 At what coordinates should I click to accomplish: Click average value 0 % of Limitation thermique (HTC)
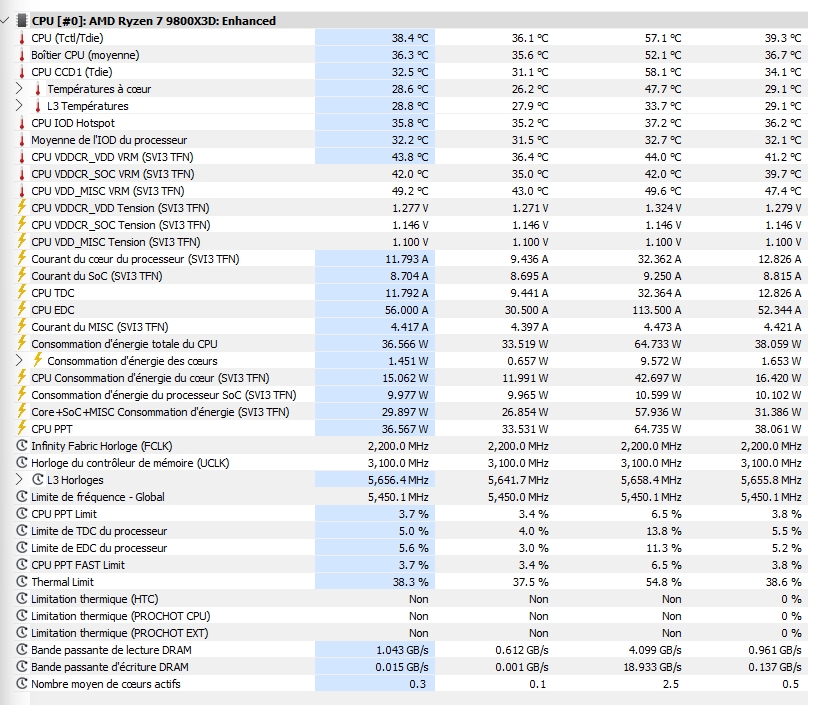point(791,599)
